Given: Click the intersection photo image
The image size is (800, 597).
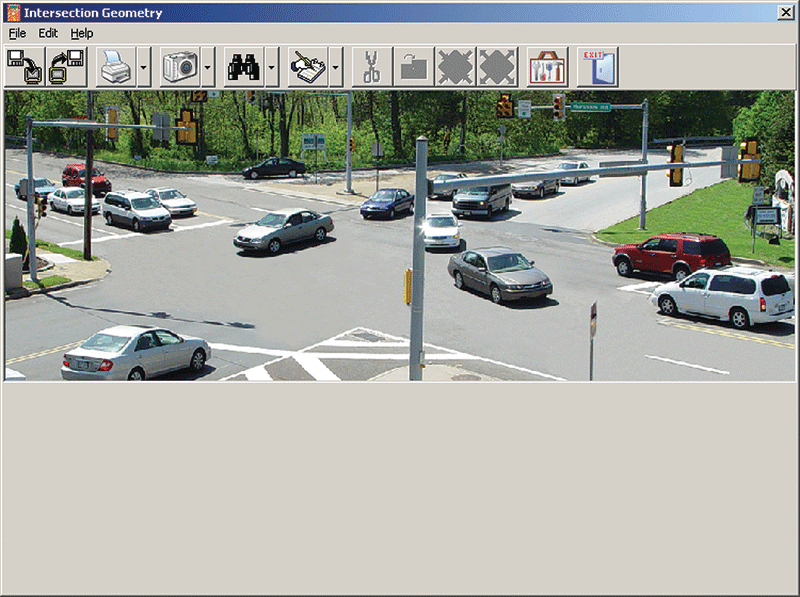Looking at the screenshot, I should (x=399, y=236).
